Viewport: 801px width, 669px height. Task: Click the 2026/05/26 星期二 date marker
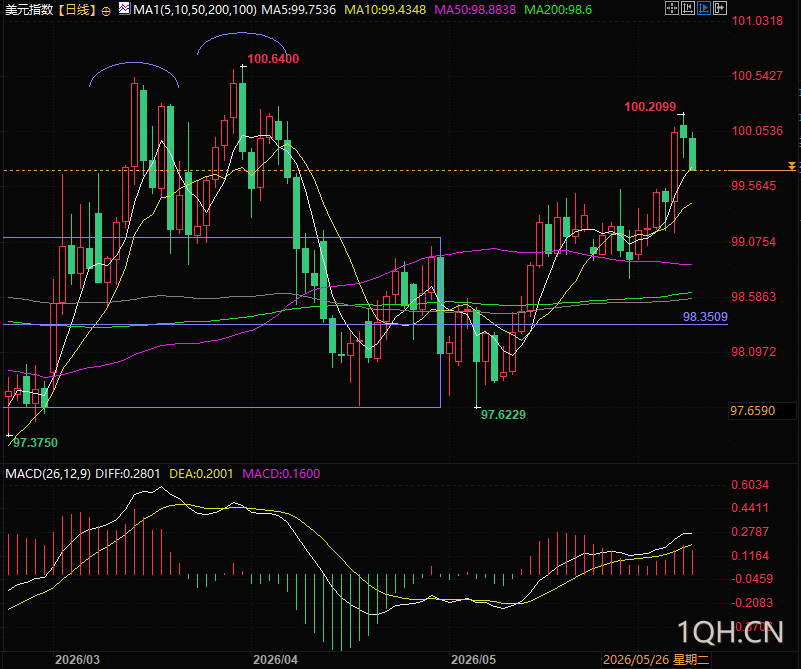click(656, 659)
